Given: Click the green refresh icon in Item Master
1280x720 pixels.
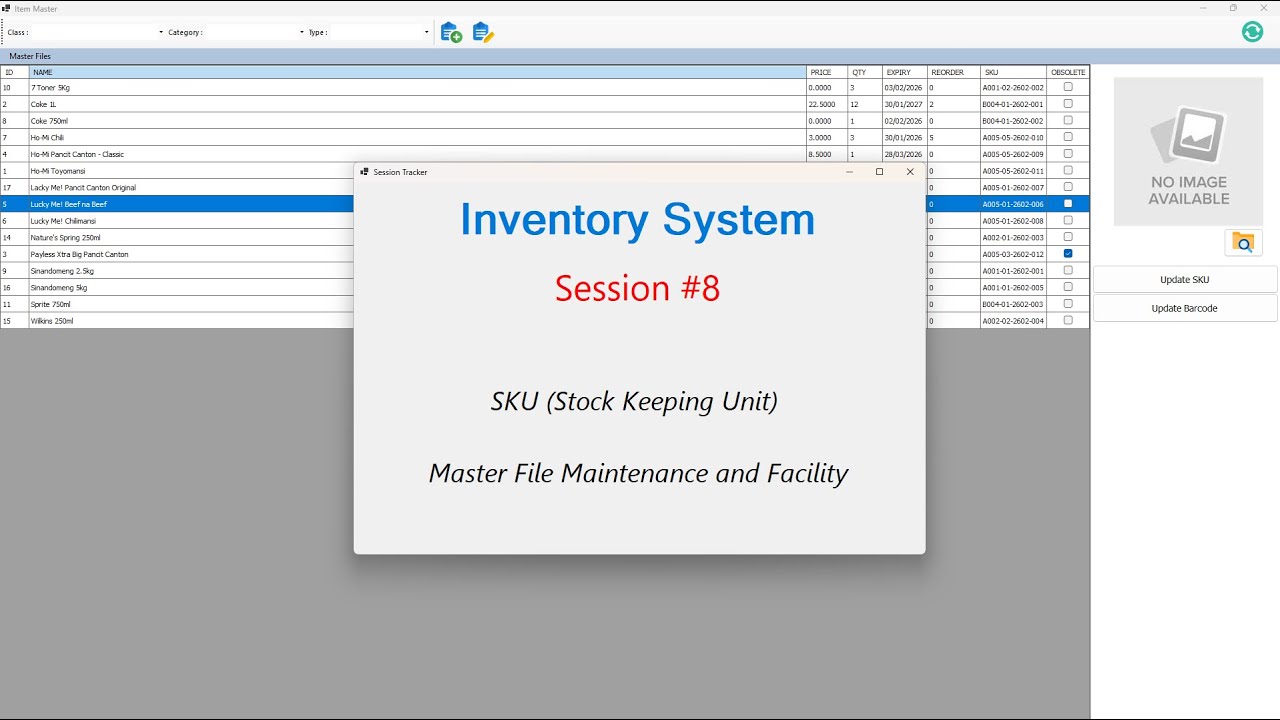Looking at the screenshot, I should 1252,32.
